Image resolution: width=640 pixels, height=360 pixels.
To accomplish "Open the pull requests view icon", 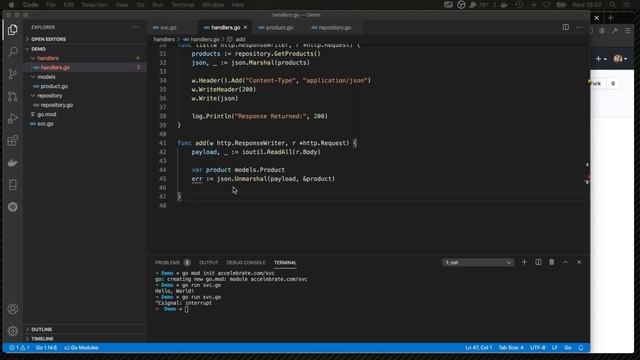I will (13, 96).
